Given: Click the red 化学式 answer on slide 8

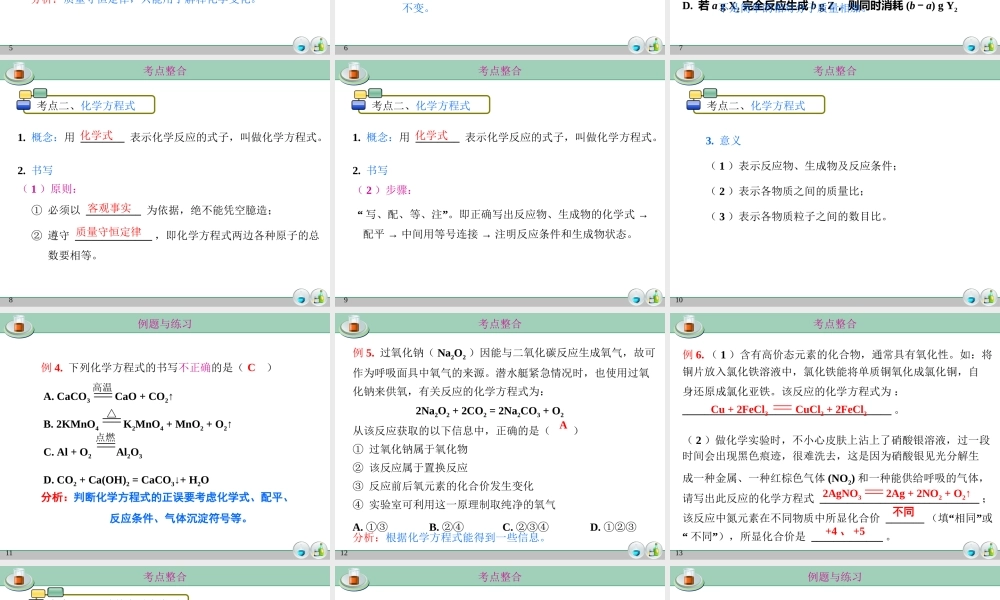Looking at the screenshot, I should [96, 135].
